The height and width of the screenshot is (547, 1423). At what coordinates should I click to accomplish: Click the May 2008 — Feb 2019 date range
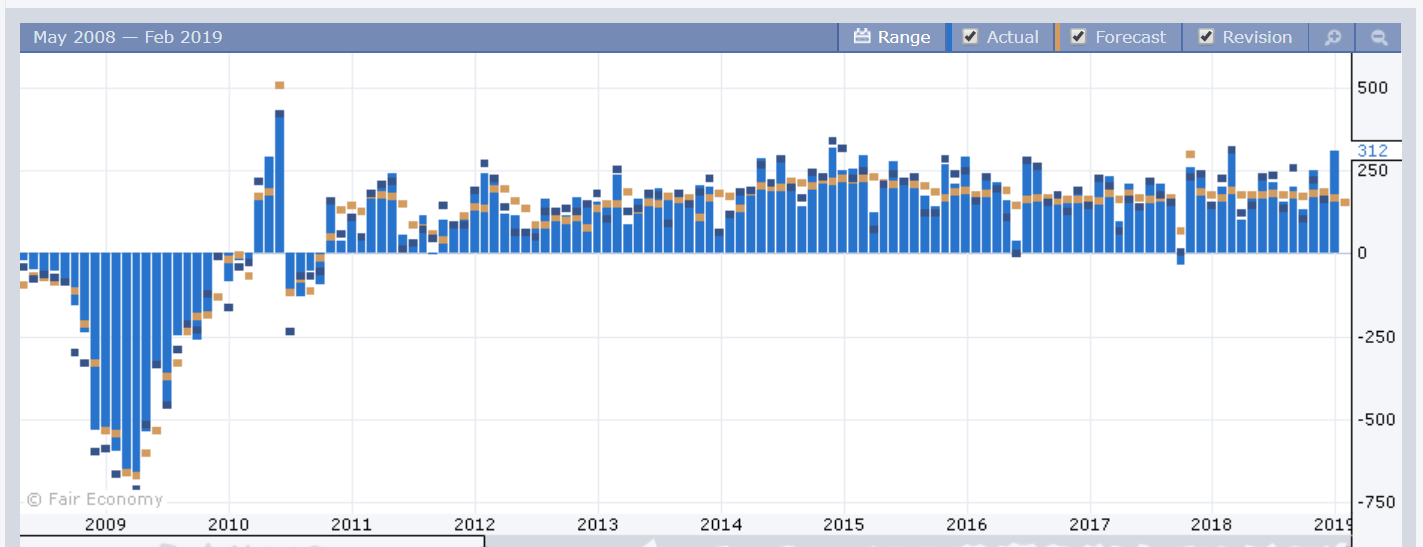tap(128, 37)
